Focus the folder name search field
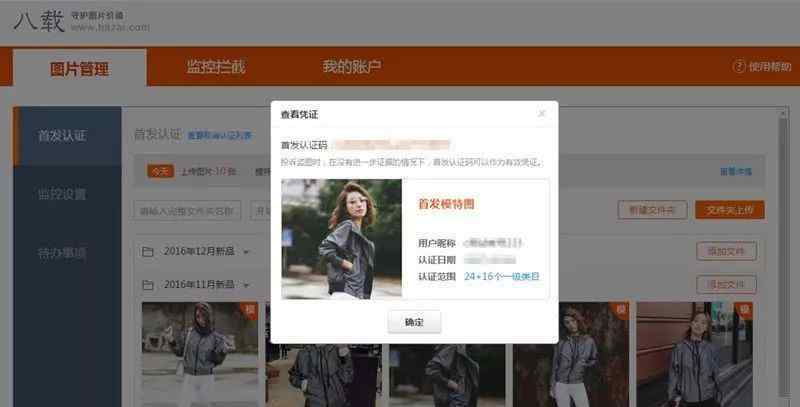This screenshot has height=407, width=800. click(x=187, y=211)
